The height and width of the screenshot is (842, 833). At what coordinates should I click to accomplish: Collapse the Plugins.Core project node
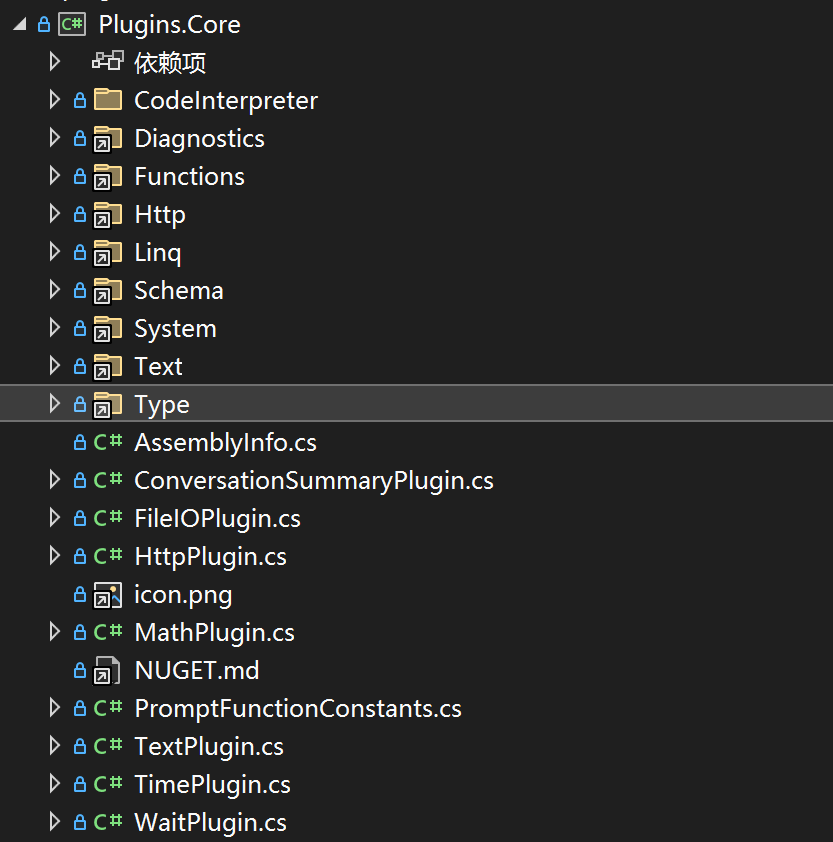[x=20, y=24]
